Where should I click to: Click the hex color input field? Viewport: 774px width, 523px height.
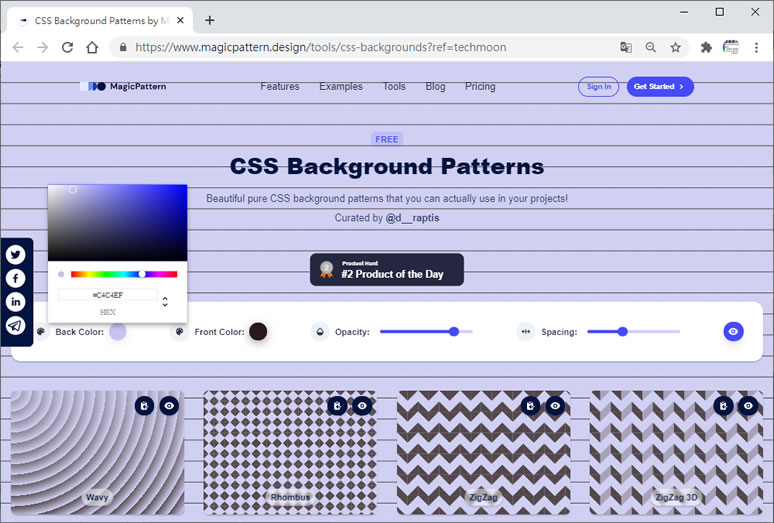tap(107, 295)
